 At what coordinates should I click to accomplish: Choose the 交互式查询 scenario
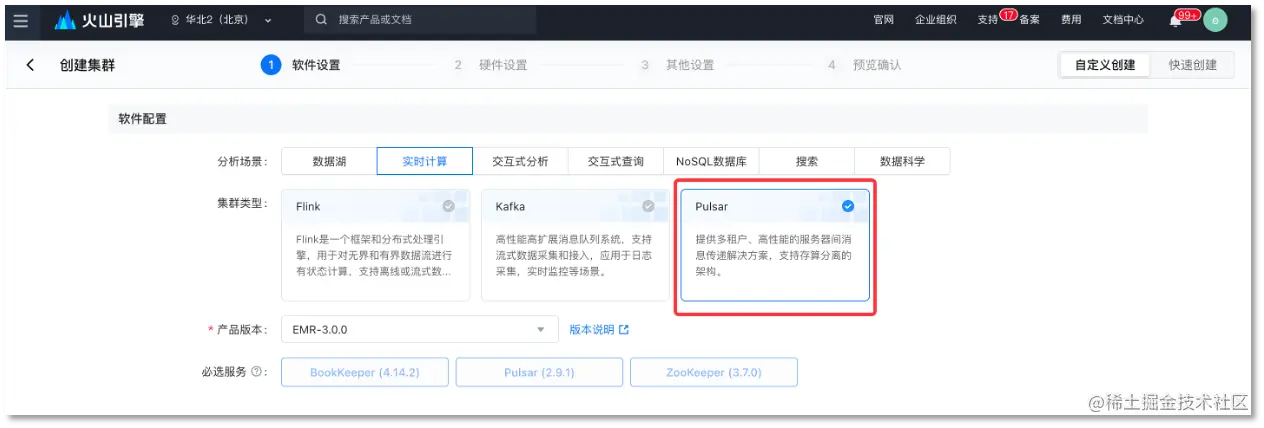[616, 161]
